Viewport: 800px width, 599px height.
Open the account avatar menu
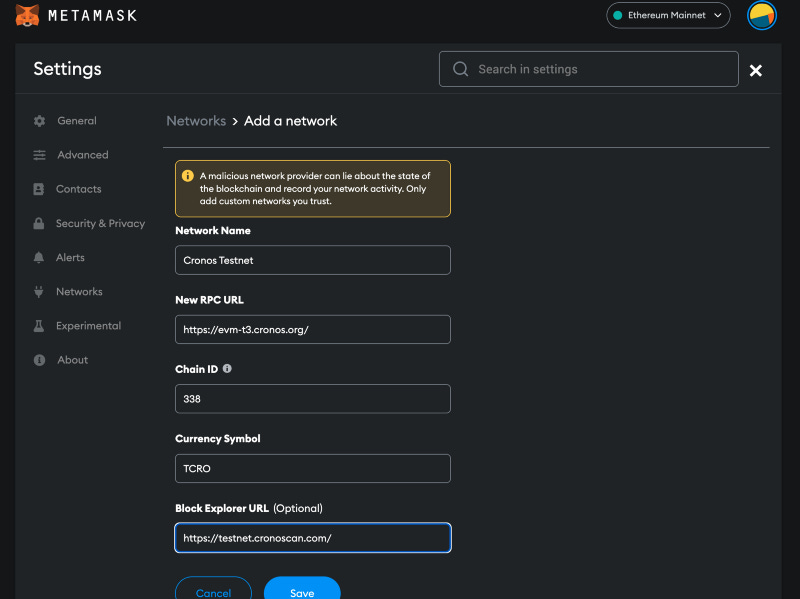coord(762,16)
